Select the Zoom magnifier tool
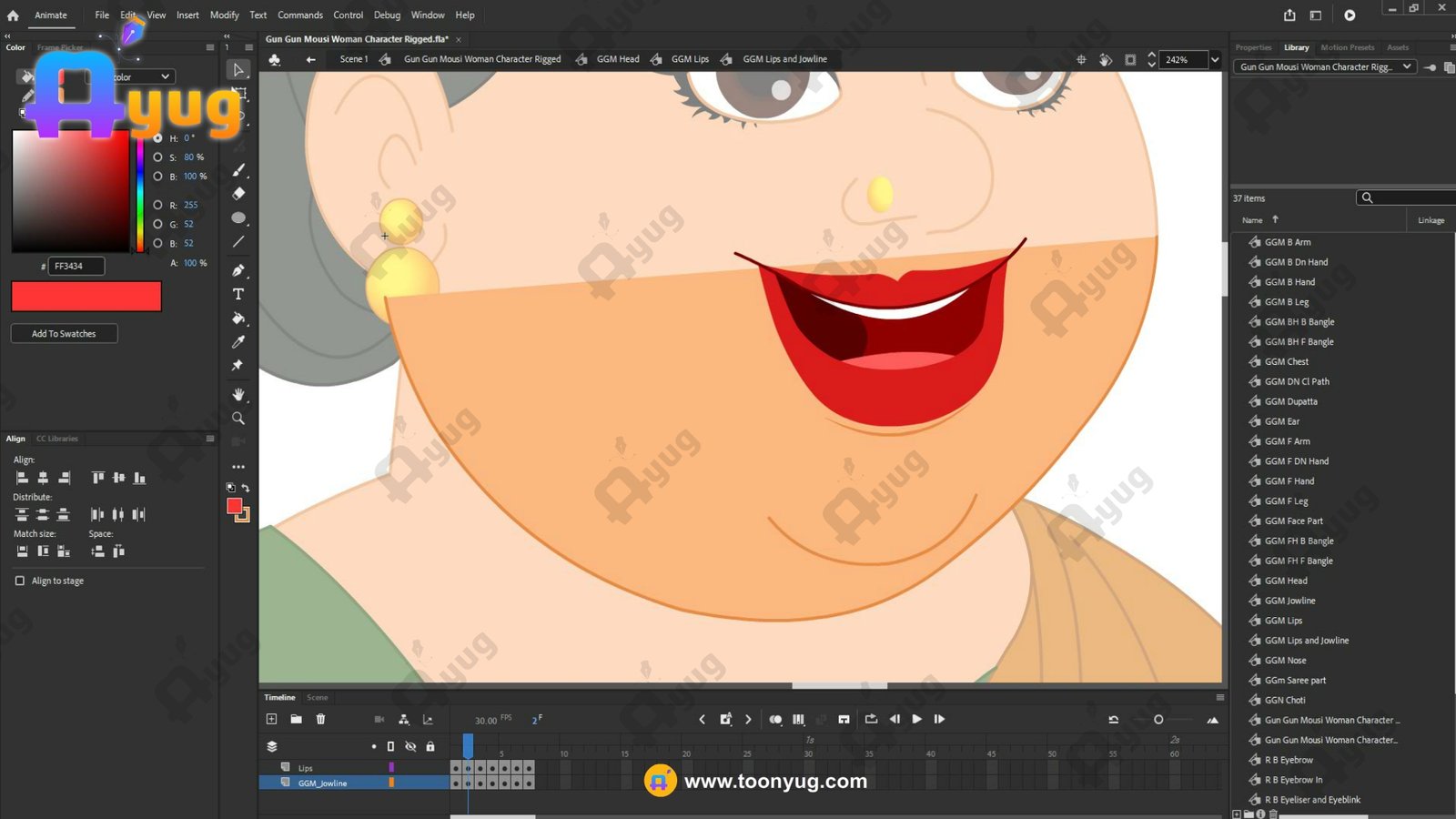Viewport: 1456px width, 819px height. pos(238,419)
